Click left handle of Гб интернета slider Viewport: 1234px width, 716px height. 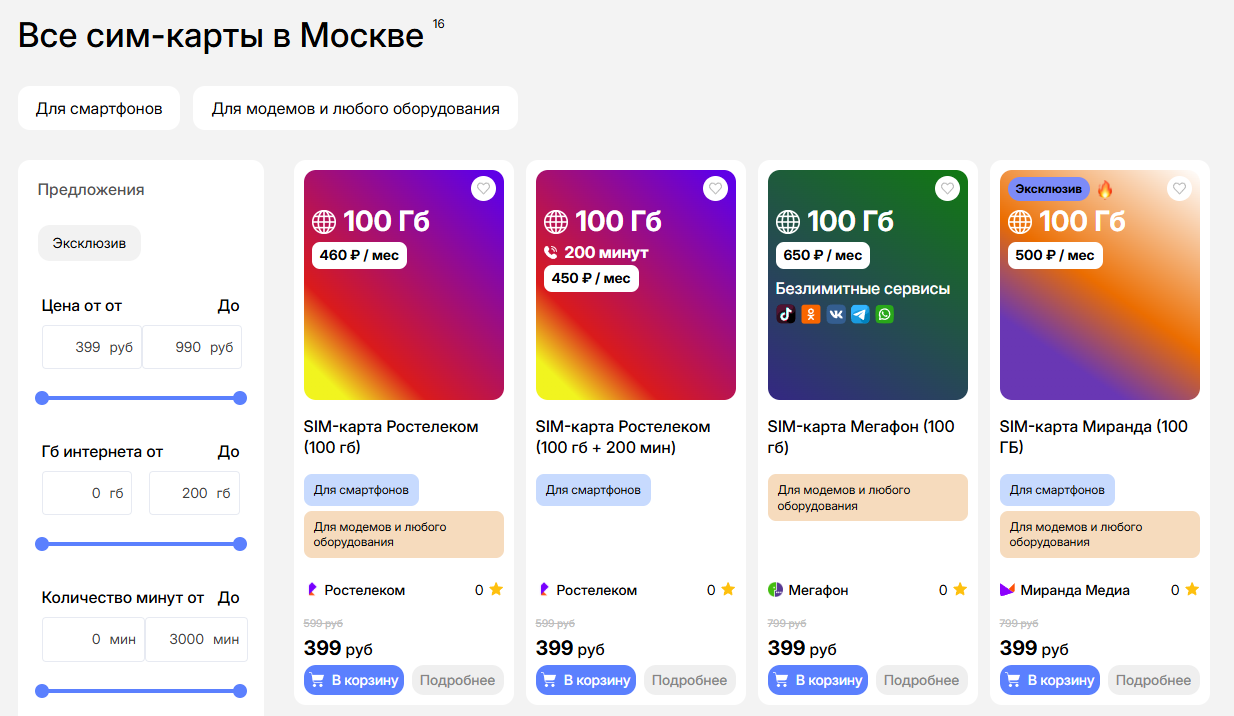tap(42, 544)
